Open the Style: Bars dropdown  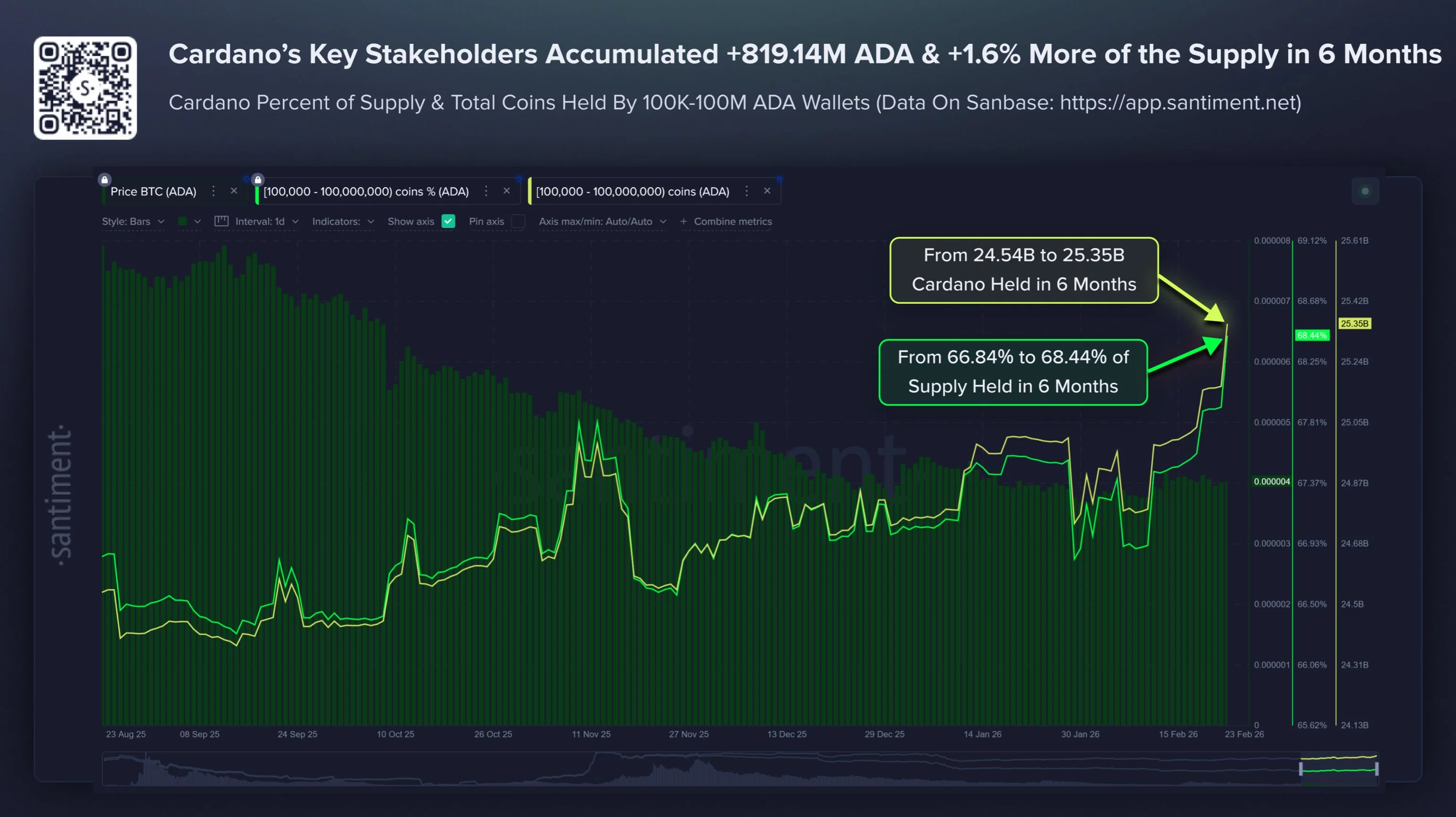point(133,222)
